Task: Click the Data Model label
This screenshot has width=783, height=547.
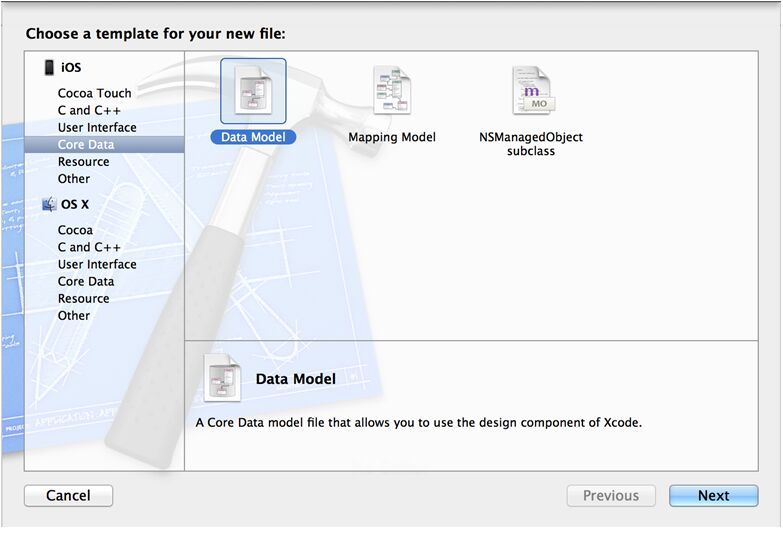Action: pyautogui.click(x=253, y=137)
